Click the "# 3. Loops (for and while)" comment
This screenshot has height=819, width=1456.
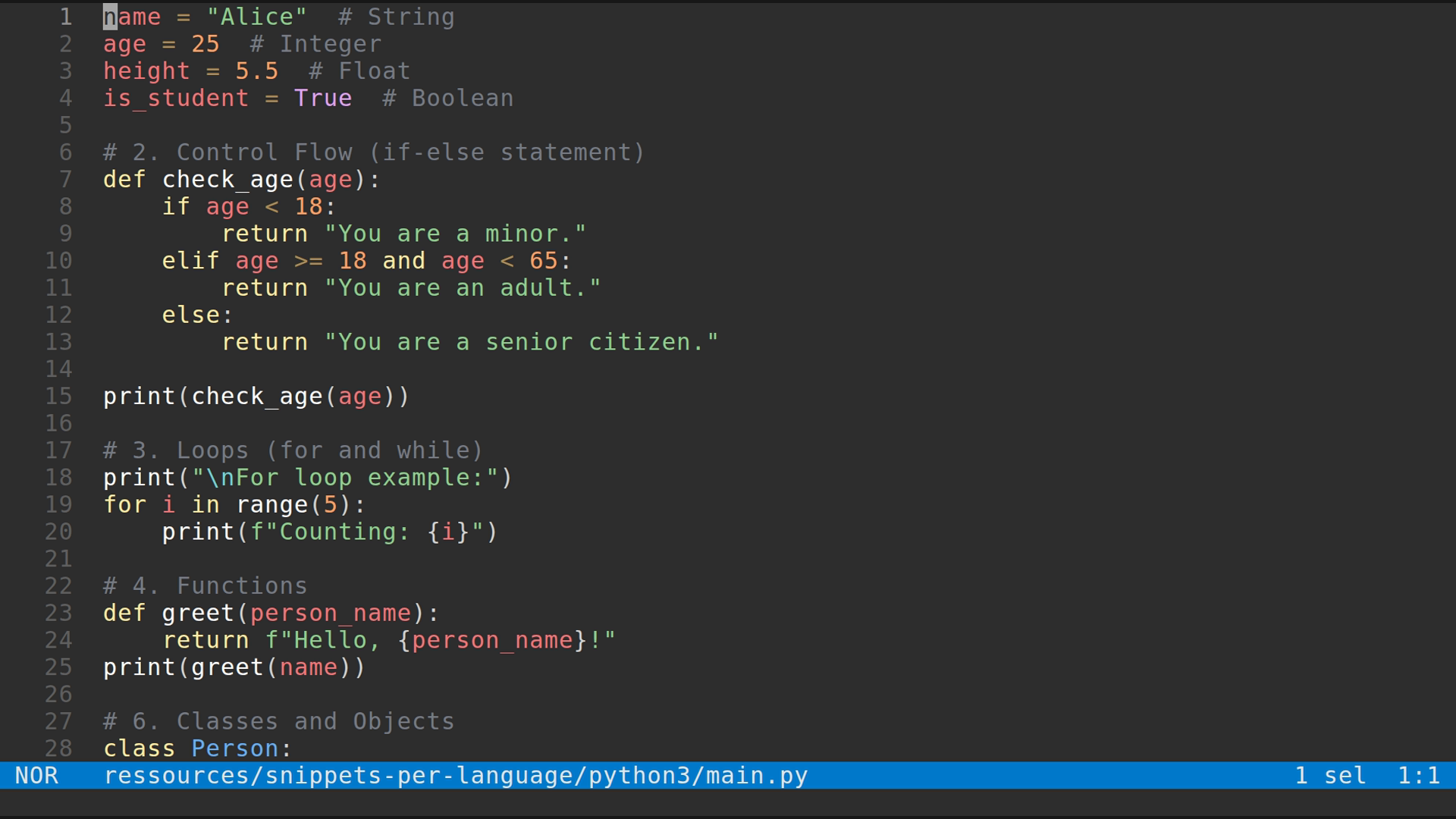tap(292, 450)
